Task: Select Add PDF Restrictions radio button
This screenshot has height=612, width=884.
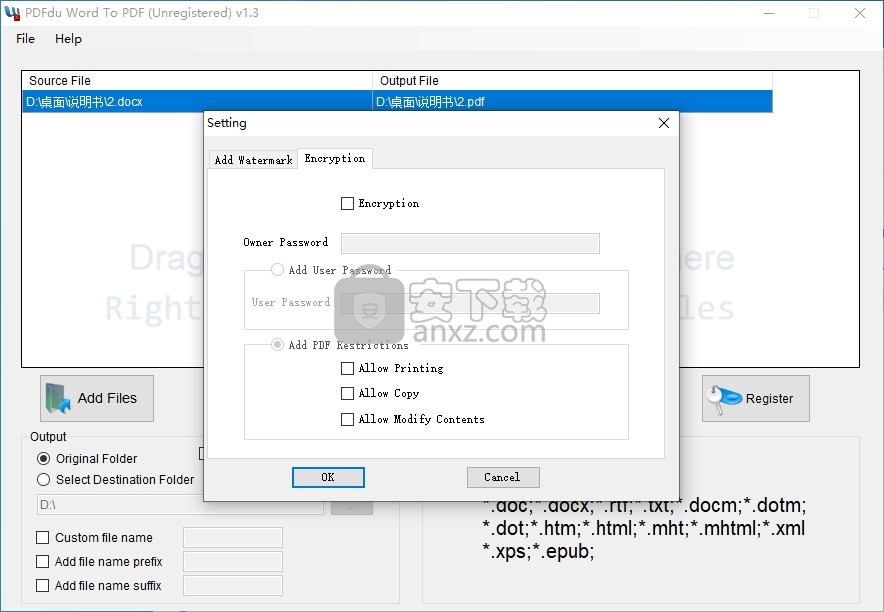Action: (x=277, y=344)
